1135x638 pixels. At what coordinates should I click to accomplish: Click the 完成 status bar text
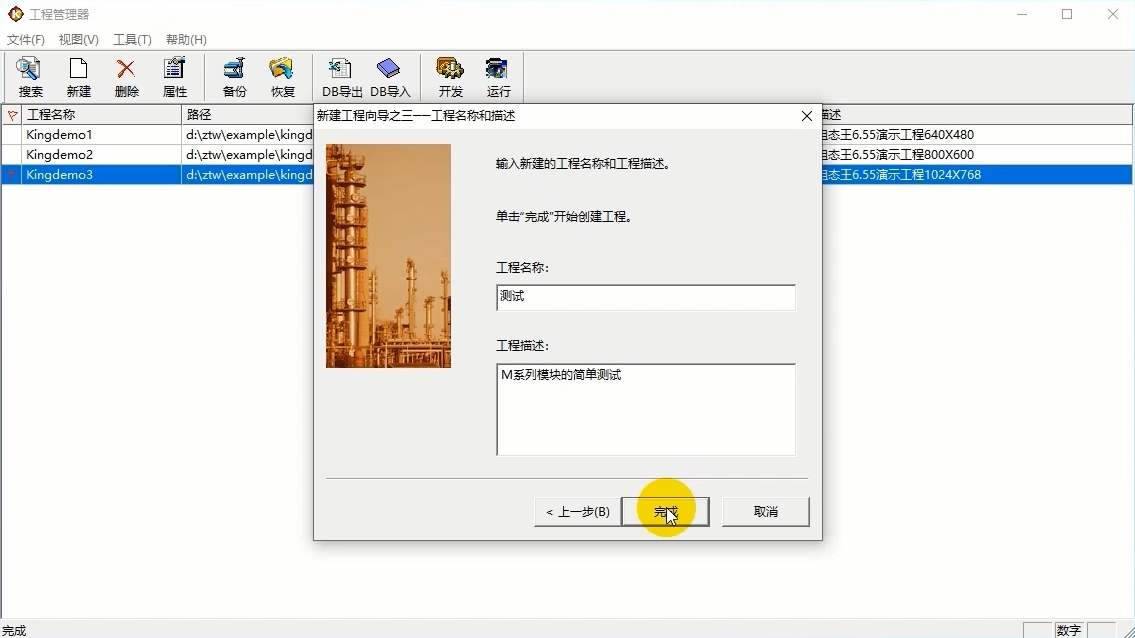coord(14,631)
